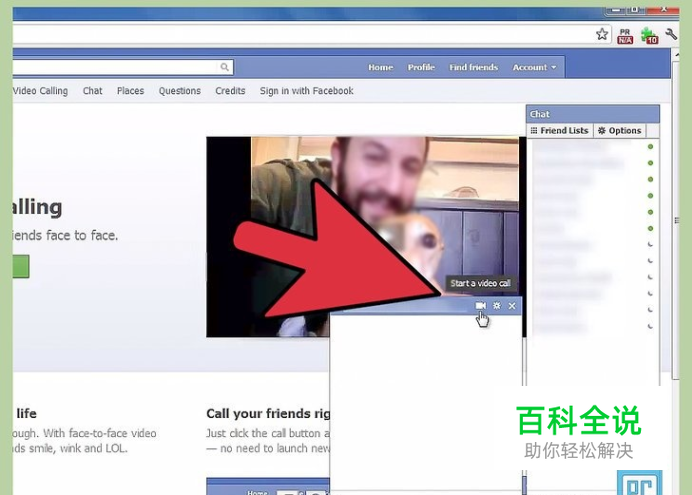Open the Credits tab
The height and width of the screenshot is (495, 692).
click(x=230, y=91)
